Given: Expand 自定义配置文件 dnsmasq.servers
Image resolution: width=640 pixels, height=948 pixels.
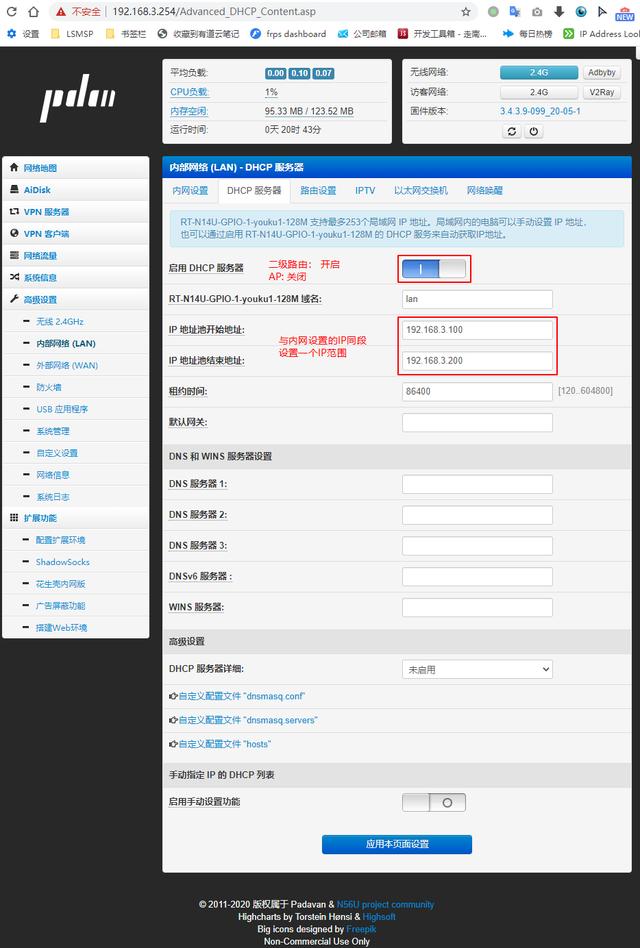Looking at the screenshot, I should tap(243, 720).
